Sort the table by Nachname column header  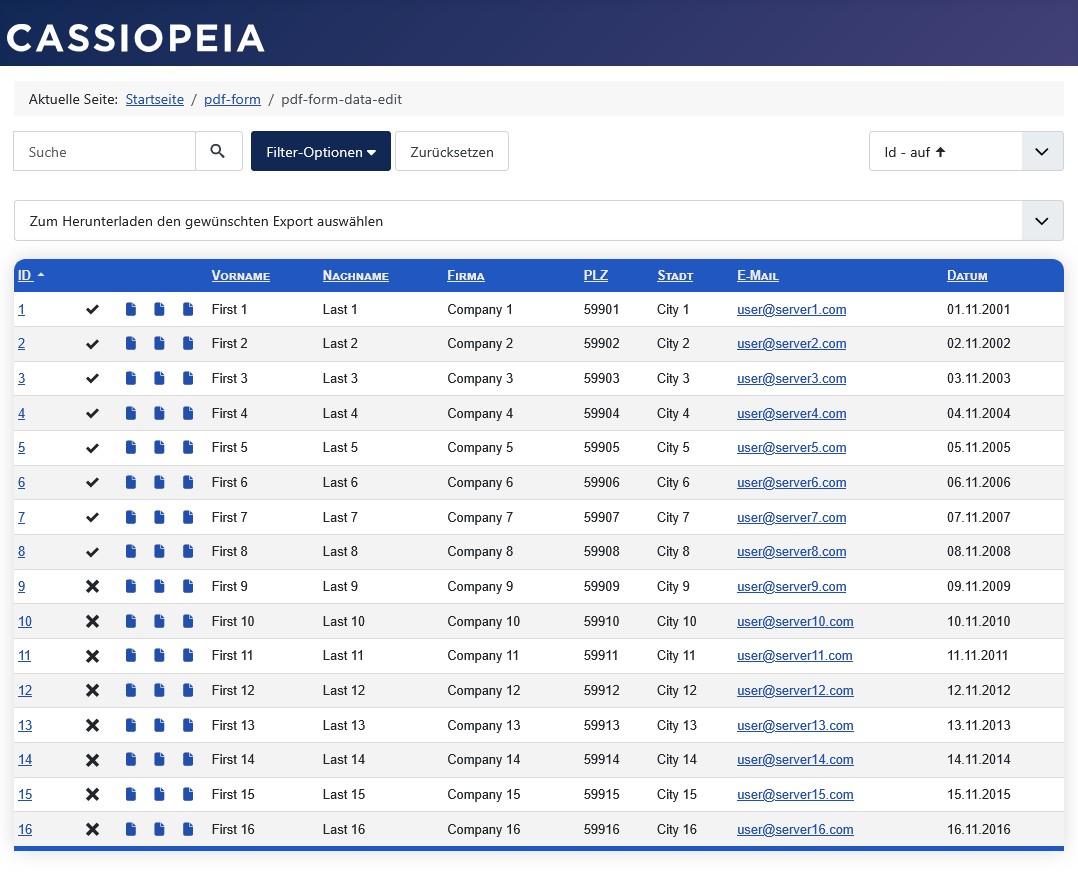(x=355, y=276)
